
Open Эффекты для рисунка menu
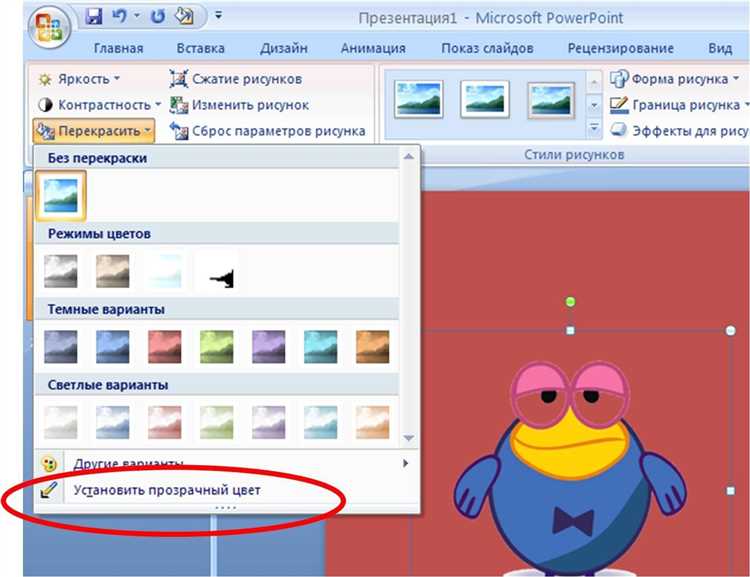[x=679, y=131]
